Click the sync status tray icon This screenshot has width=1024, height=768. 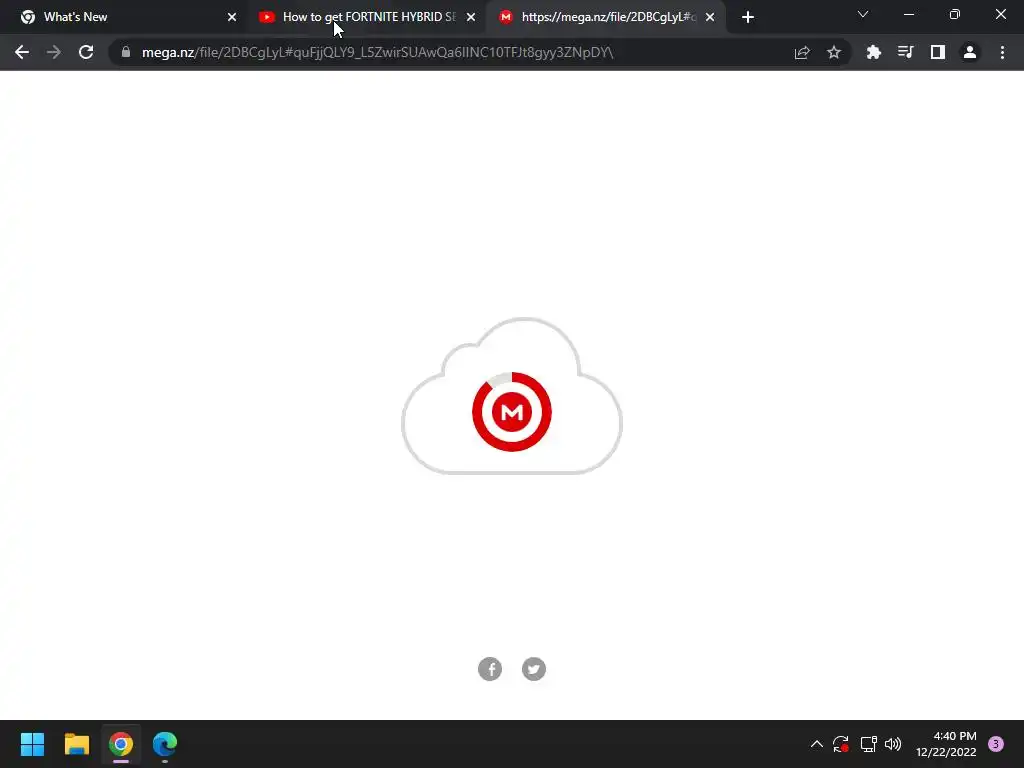click(x=840, y=744)
